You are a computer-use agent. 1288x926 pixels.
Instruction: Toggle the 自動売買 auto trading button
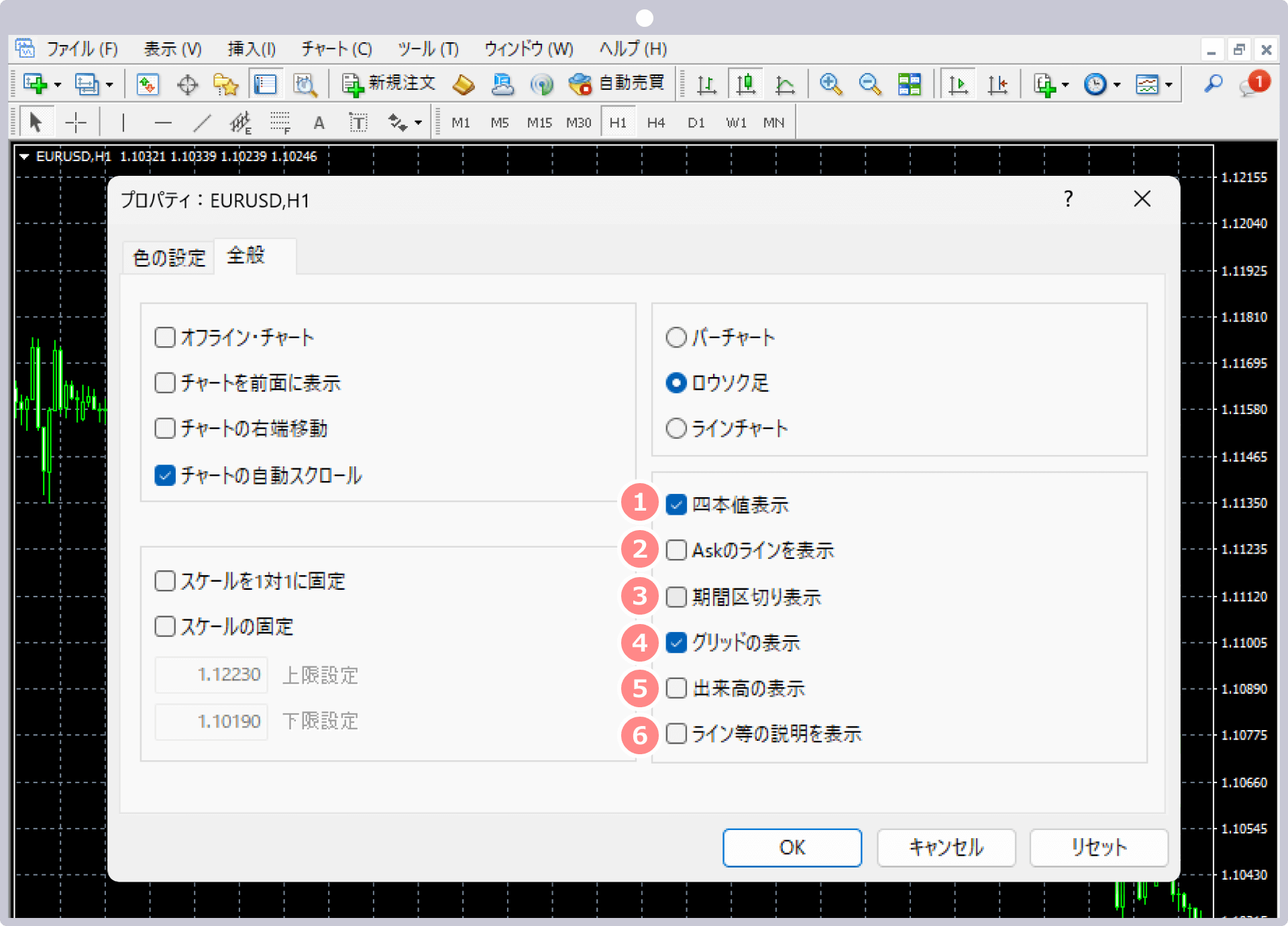(x=616, y=85)
